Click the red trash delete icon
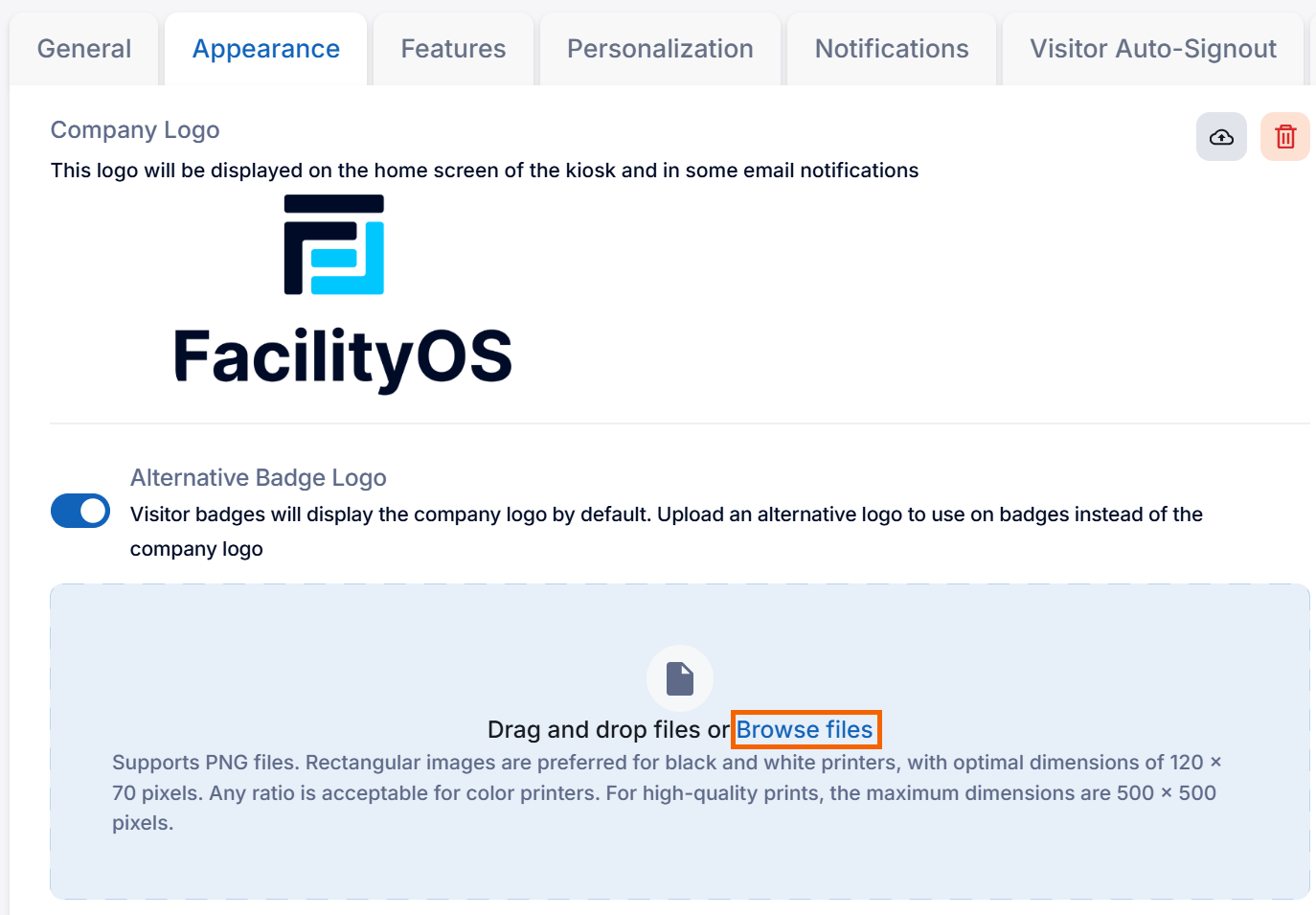The height and width of the screenshot is (915, 1316). 1284,136
